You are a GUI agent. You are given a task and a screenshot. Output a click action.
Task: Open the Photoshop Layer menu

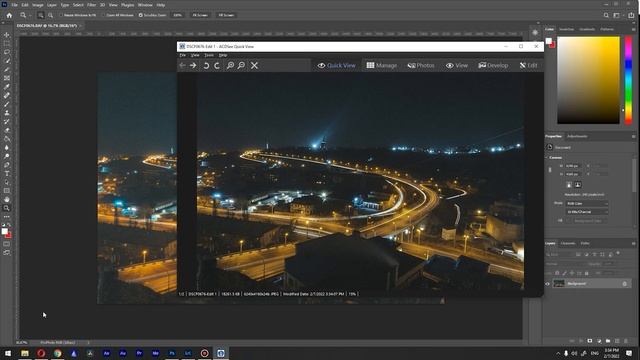52,5
